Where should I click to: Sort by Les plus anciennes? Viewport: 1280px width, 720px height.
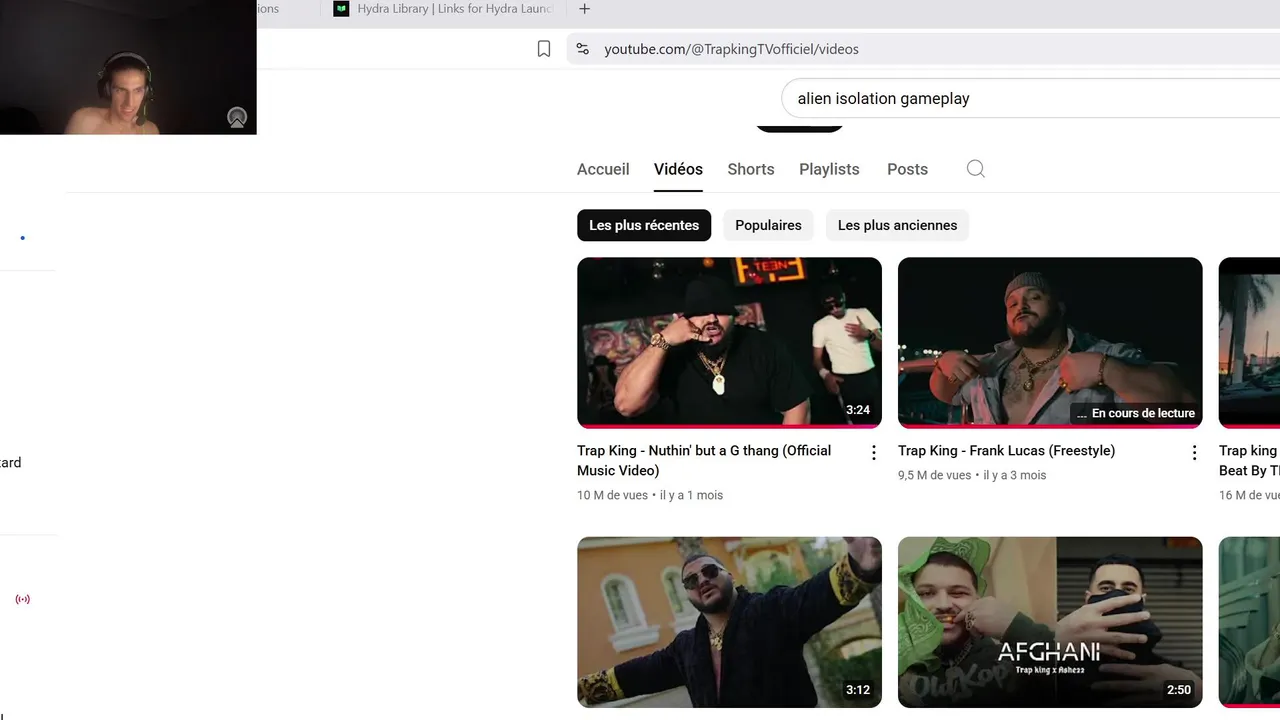click(x=897, y=225)
